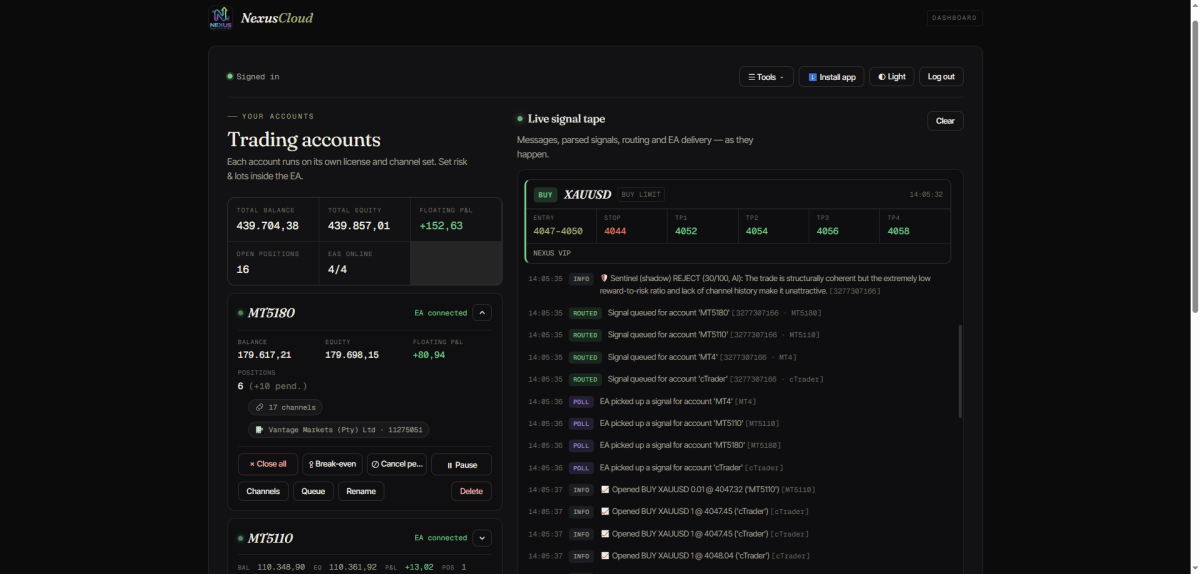This screenshot has width=1200, height=574.
Task: Pause the MT5180 account
Action: (x=461, y=464)
